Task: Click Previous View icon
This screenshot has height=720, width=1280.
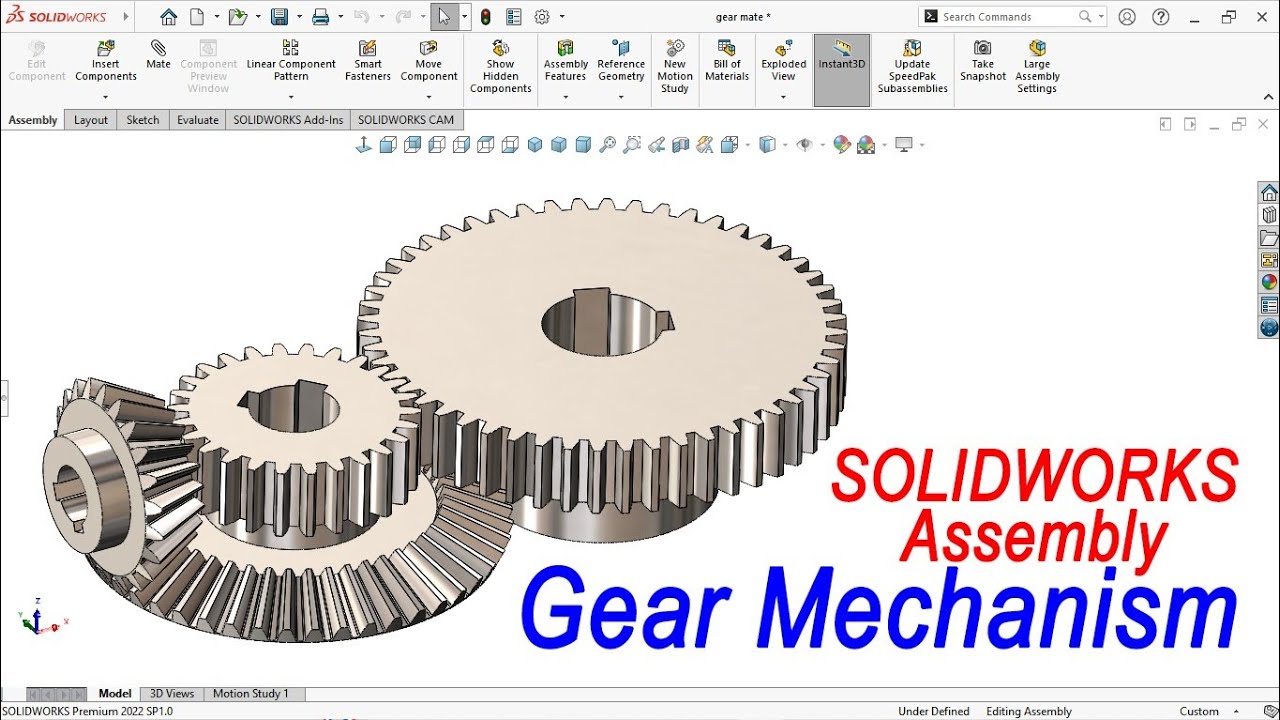Action: click(656, 145)
